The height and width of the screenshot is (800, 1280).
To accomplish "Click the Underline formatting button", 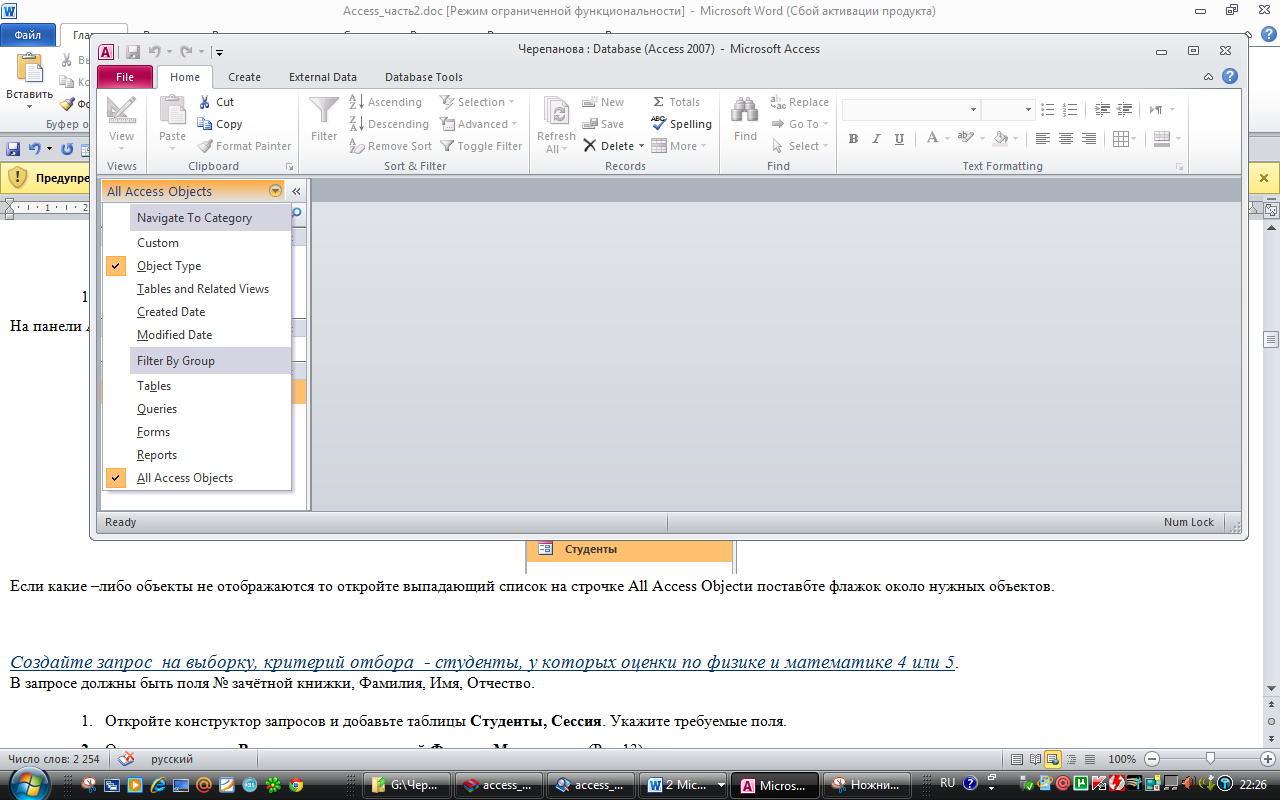I will pyautogui.click(x=899, y=139).
